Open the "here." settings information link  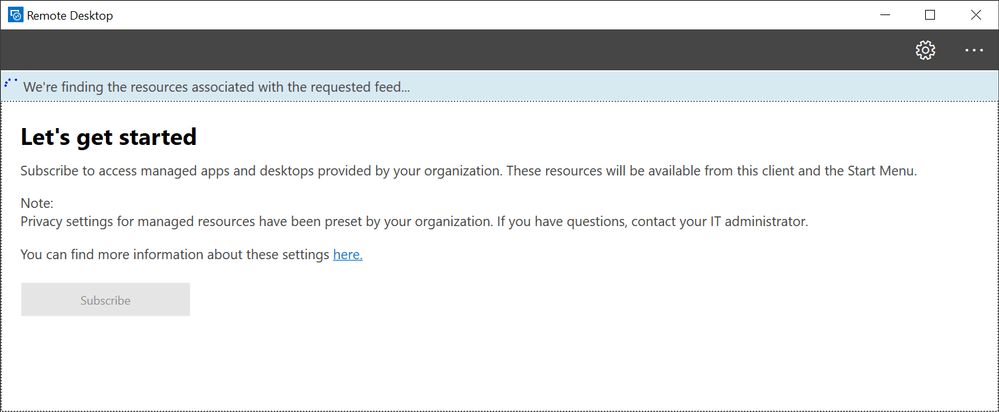coord(347,255)
